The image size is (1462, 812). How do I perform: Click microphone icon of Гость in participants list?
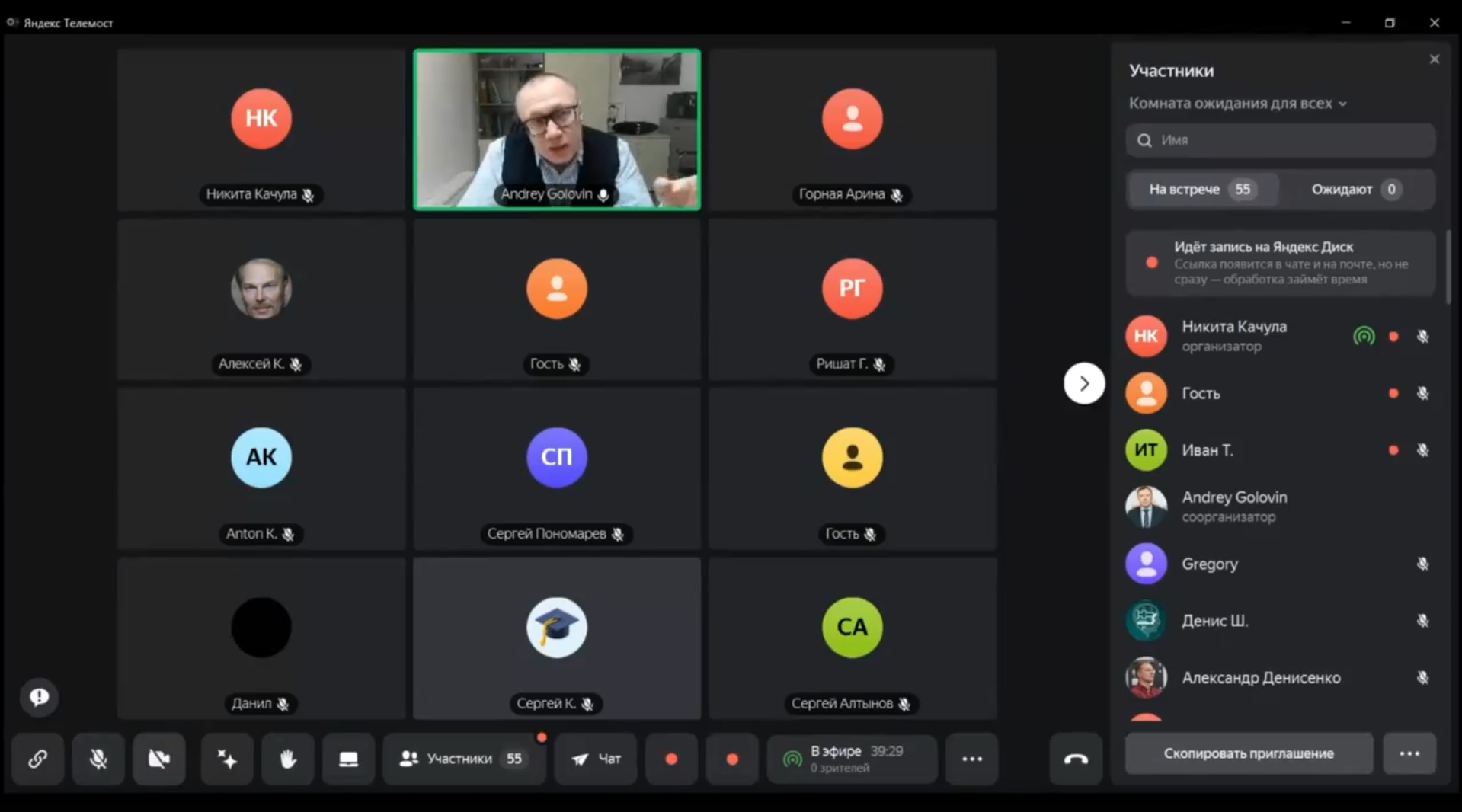[x=1422, y=393]
